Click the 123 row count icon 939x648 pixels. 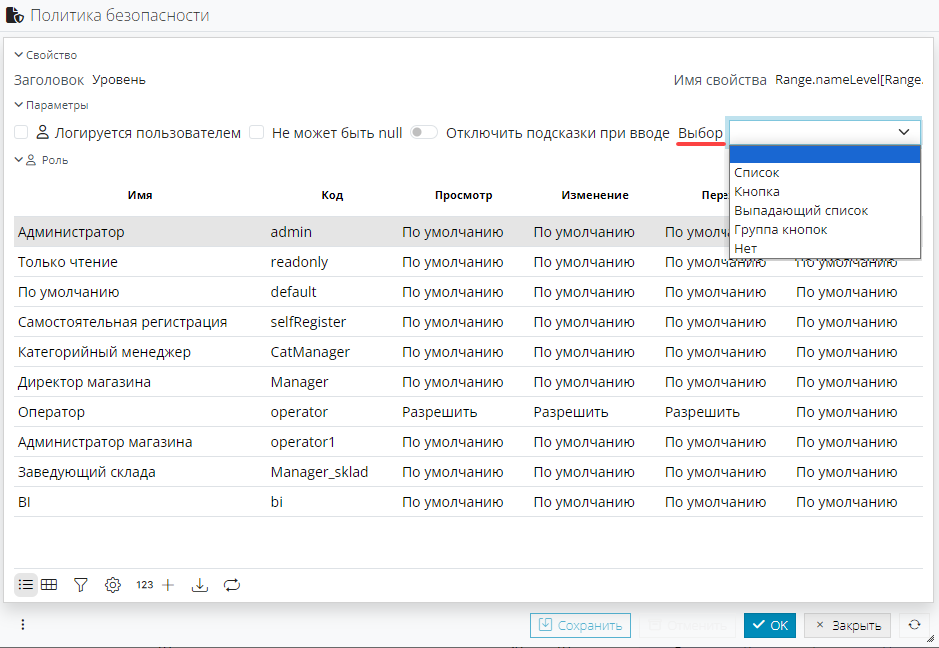(x=145, y=584)
